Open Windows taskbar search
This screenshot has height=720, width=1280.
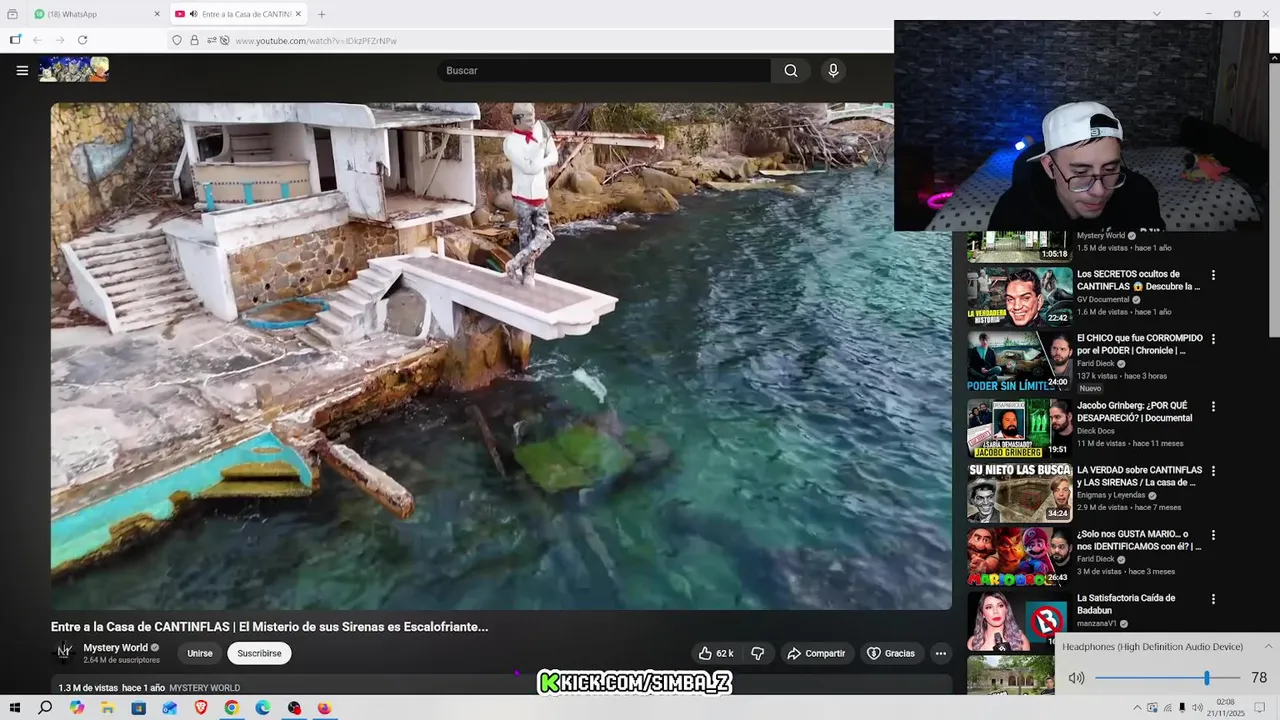pyautogui.click(x=45, y=708)
